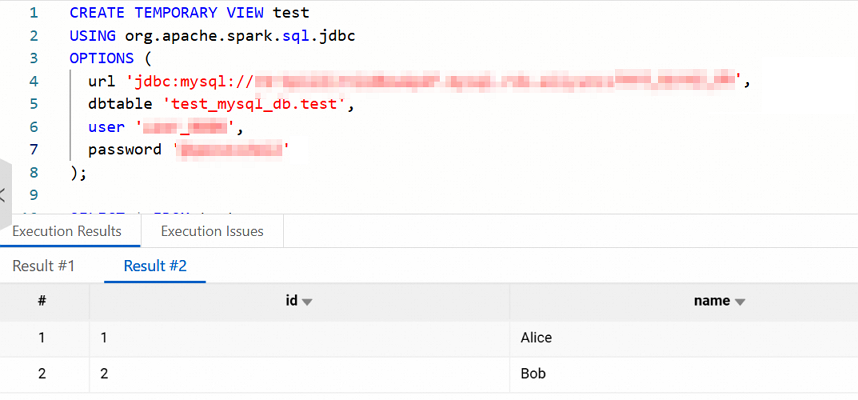Click the # column header

(42, 301)
